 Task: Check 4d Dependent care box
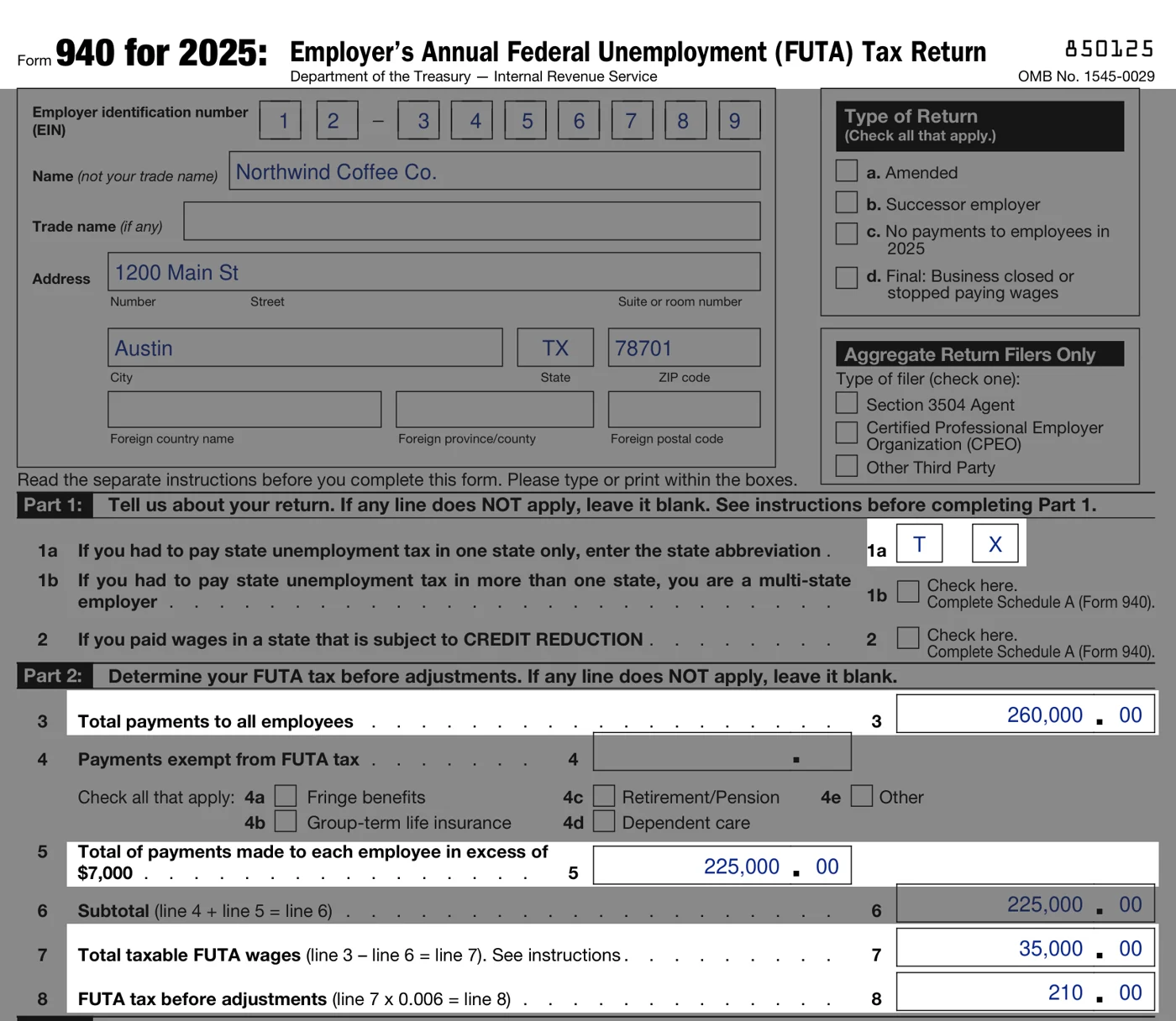tap(604, 821)
